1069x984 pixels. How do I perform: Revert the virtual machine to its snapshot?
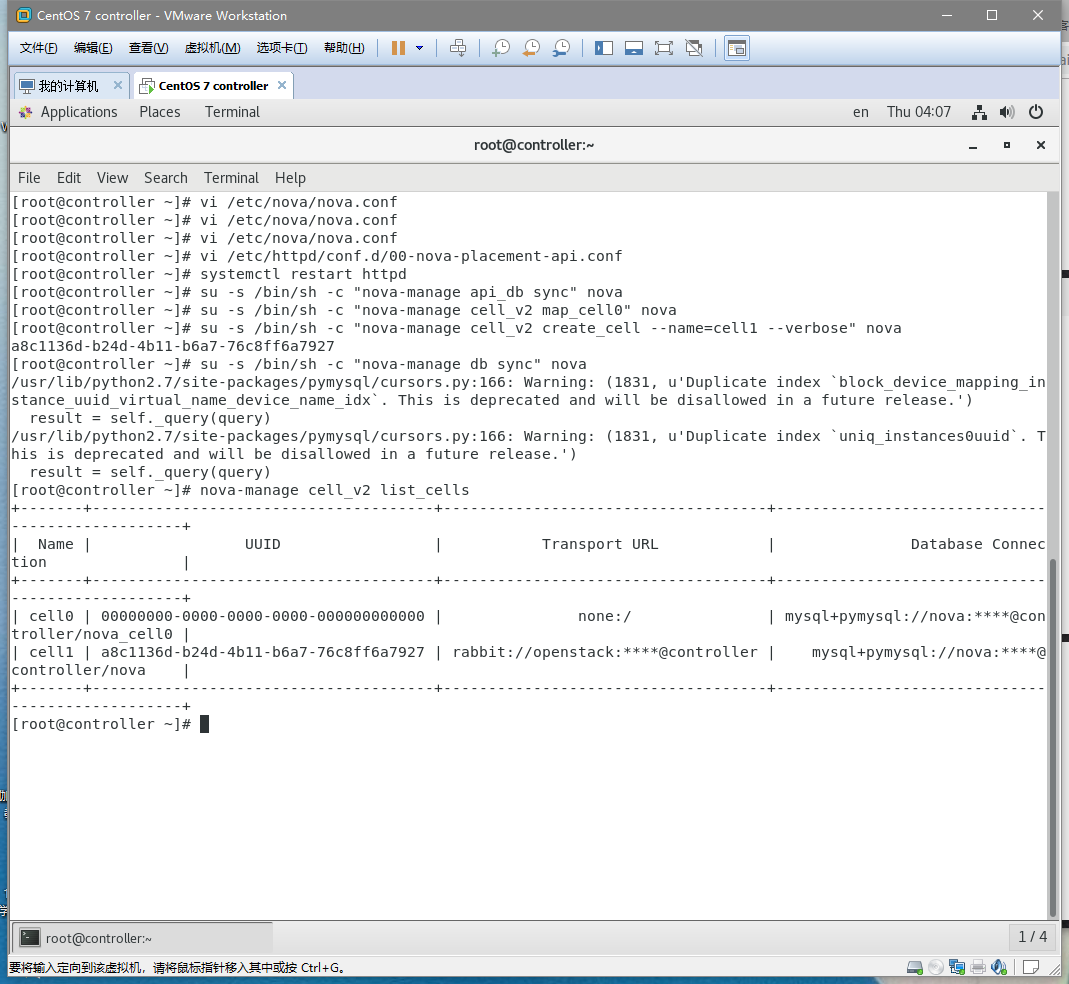pyautogui.click(x=531, y=47)
